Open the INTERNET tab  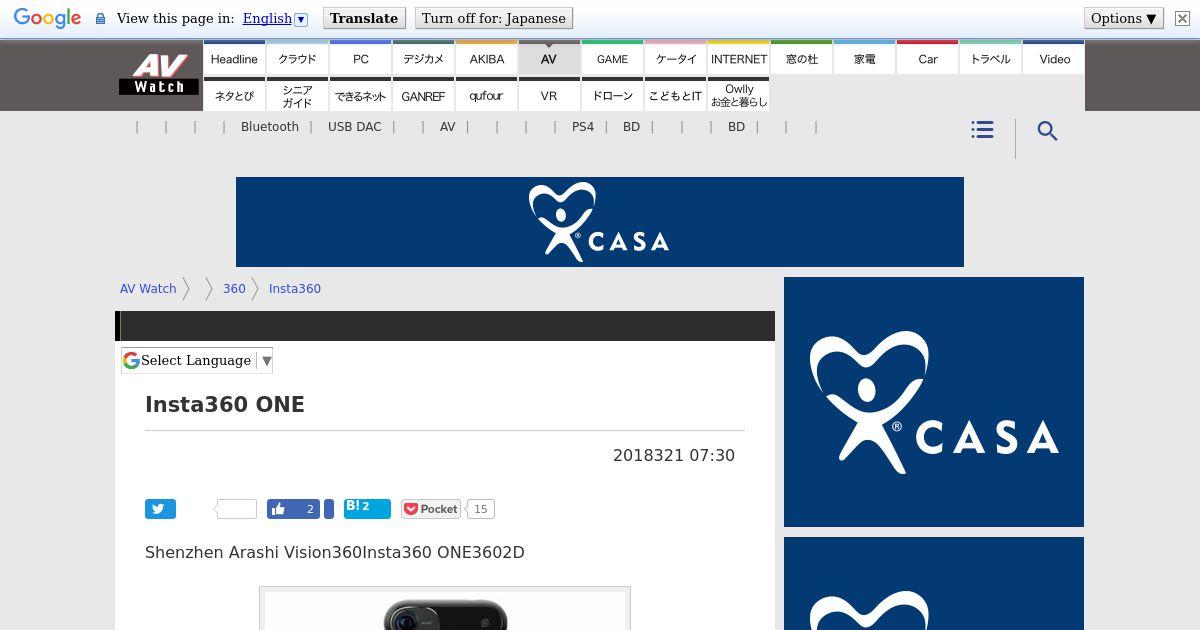tap(738, 59)
